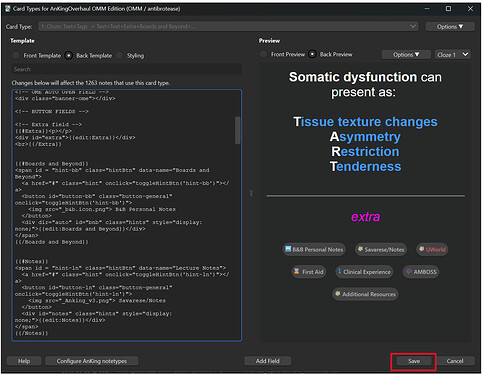Open the Savarese/Notes hint button
Viewport: 483px width, 375px height.
[381, 249]
